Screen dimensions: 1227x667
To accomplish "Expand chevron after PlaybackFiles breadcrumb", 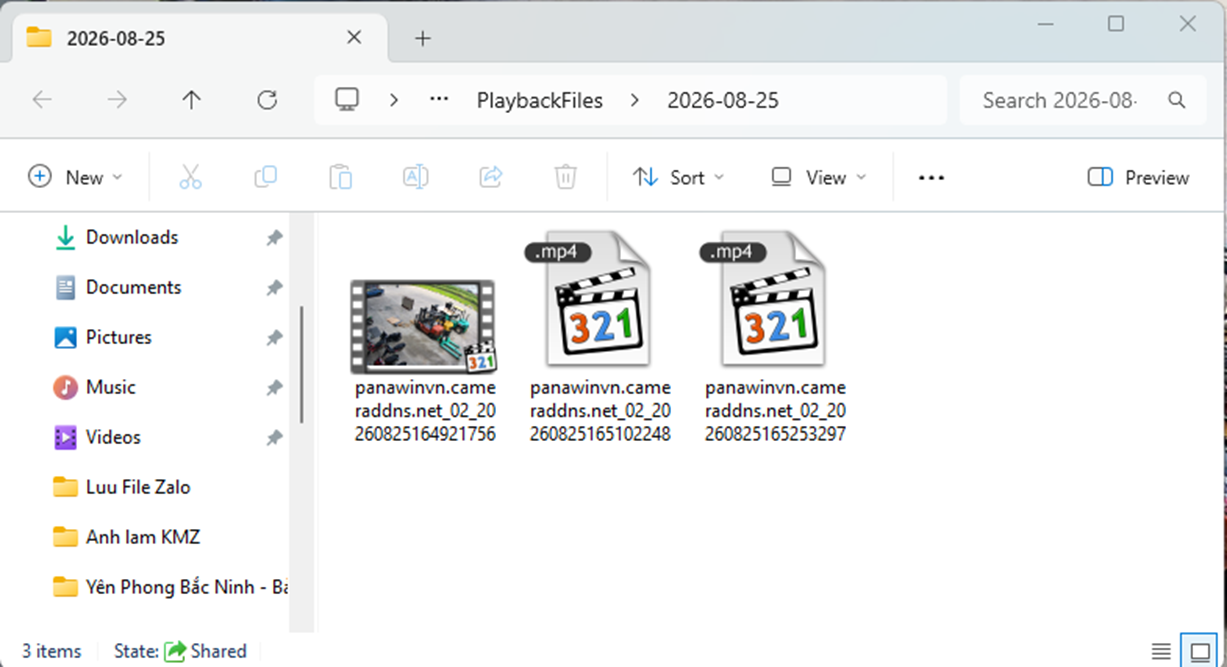I will pos(635,100).
